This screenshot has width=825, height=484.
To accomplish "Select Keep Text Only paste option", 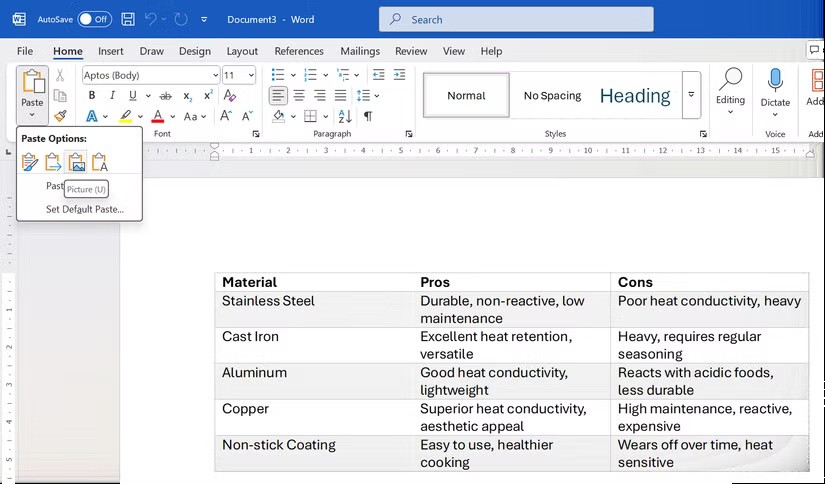I will point(100,162).
